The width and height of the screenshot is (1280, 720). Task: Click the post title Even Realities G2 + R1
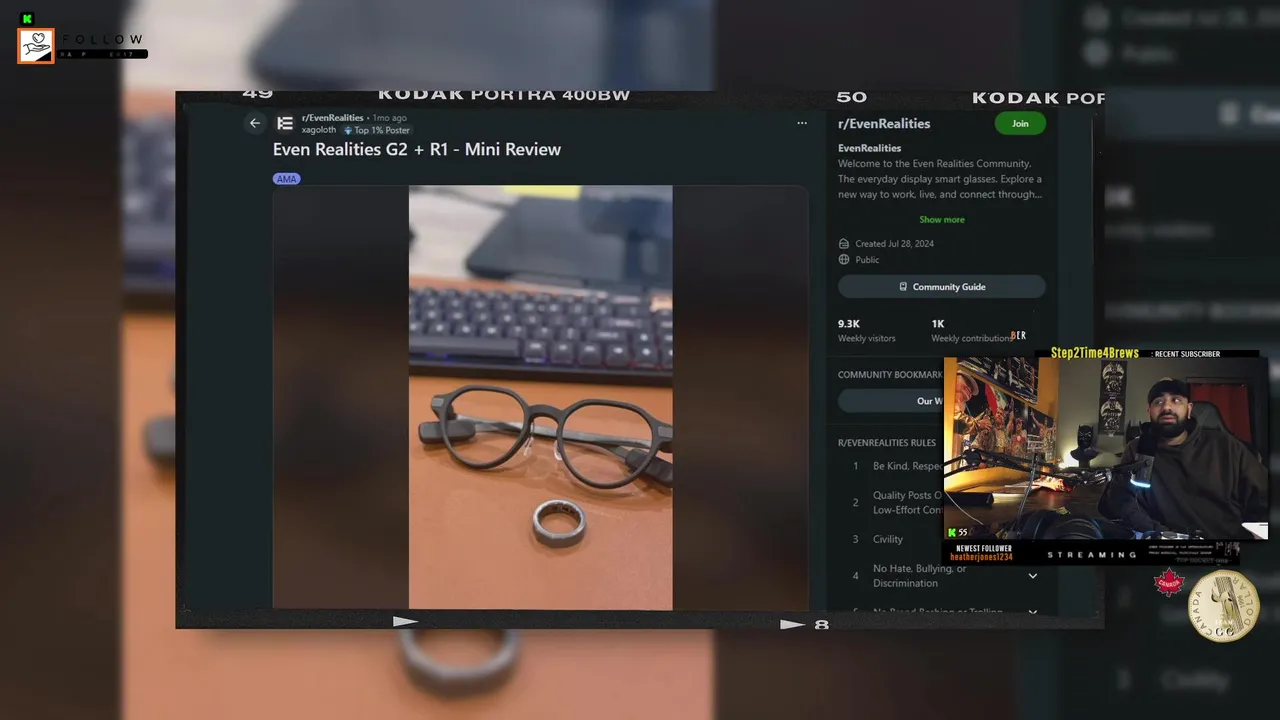pos(417,149)
